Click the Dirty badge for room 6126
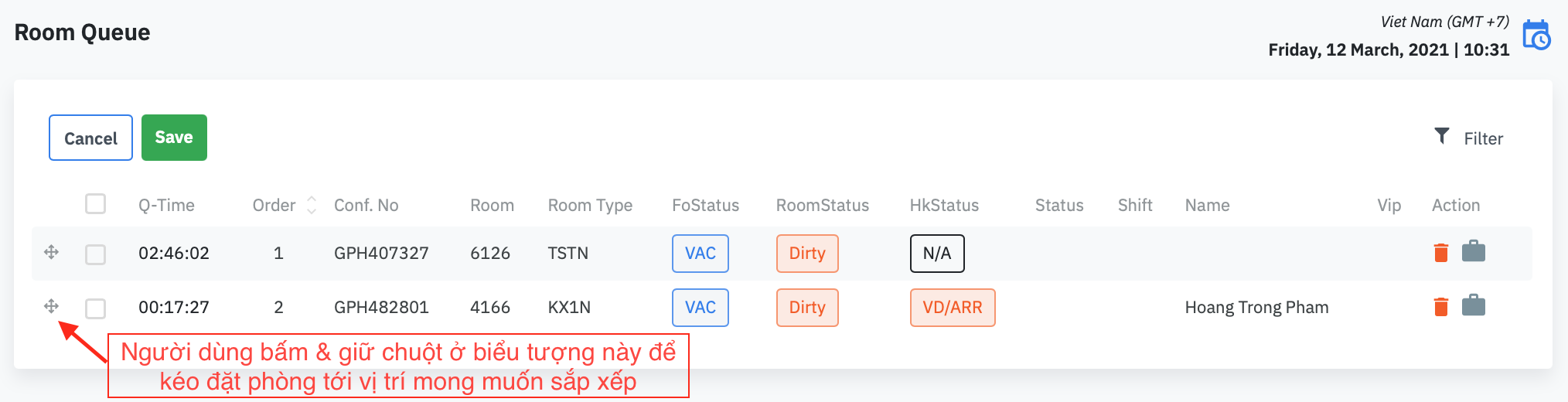Viewport: 1568px width, 402px height. click(x=806, y=254)
